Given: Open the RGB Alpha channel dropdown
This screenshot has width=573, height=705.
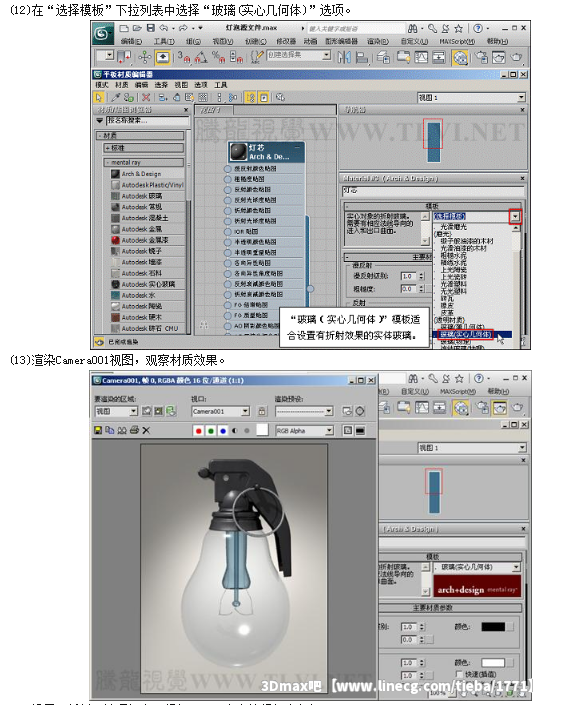Looking at the screenshot, I should click(x=304, y=431).
